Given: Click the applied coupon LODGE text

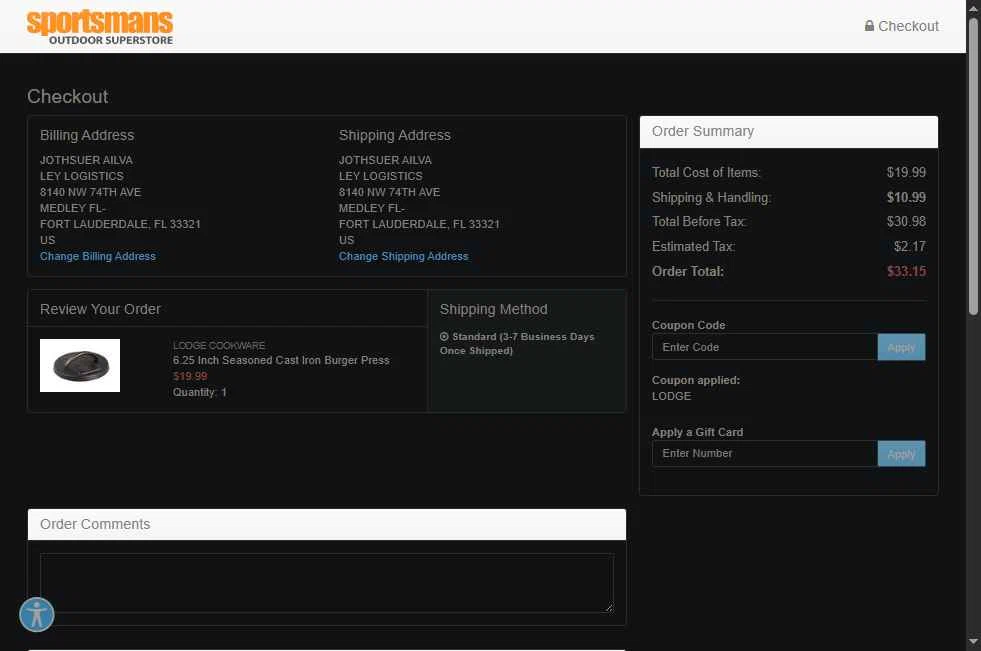Looking at the screenshot, I should [x=671, y=396].
